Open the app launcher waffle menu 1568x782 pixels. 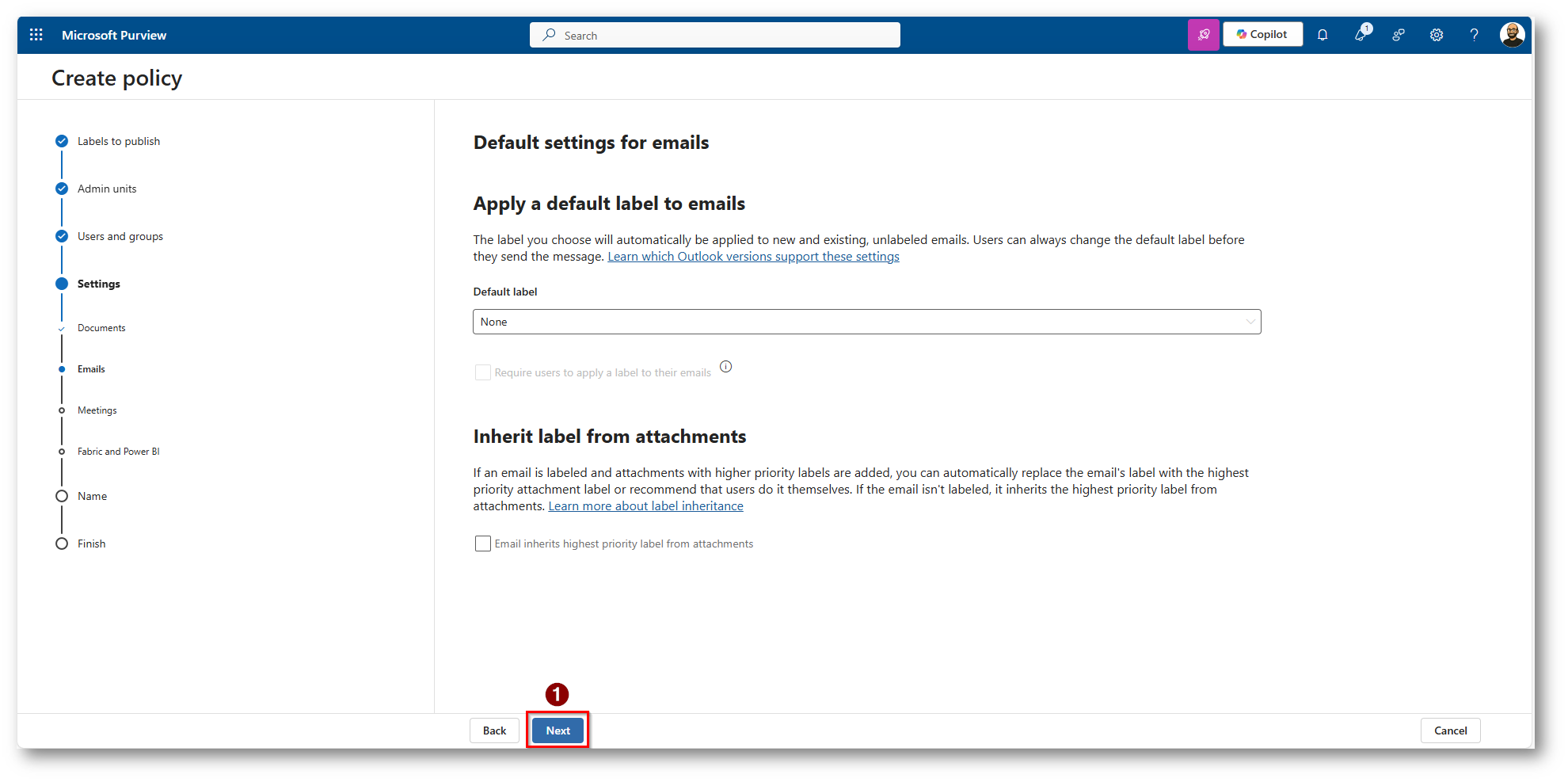(x=36, y=35)
